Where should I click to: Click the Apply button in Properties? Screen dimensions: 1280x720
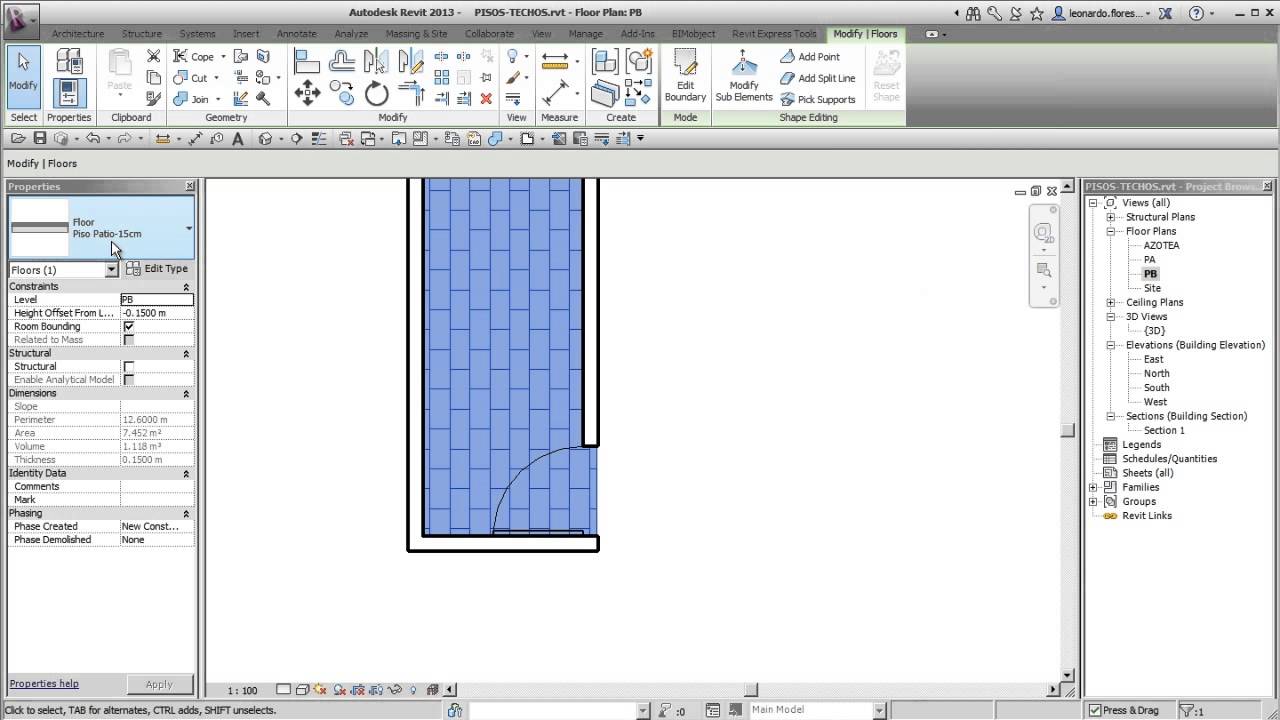tap(159, 685)
